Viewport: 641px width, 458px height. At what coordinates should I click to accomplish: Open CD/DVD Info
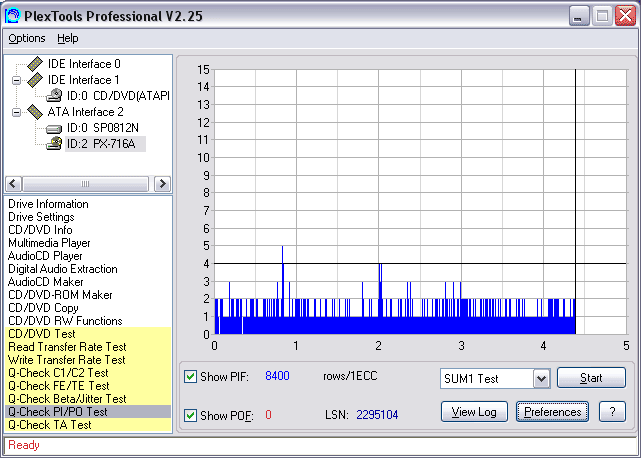[40, 230]
